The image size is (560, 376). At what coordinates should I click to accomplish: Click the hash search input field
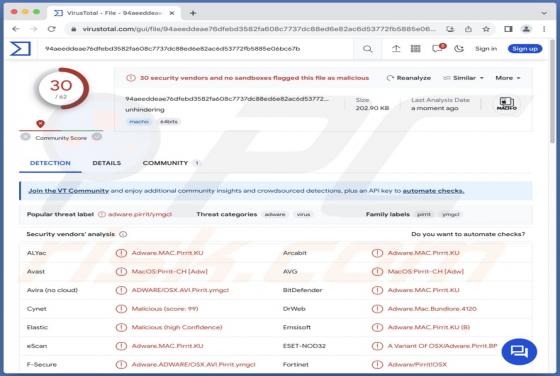click(196, 49)
